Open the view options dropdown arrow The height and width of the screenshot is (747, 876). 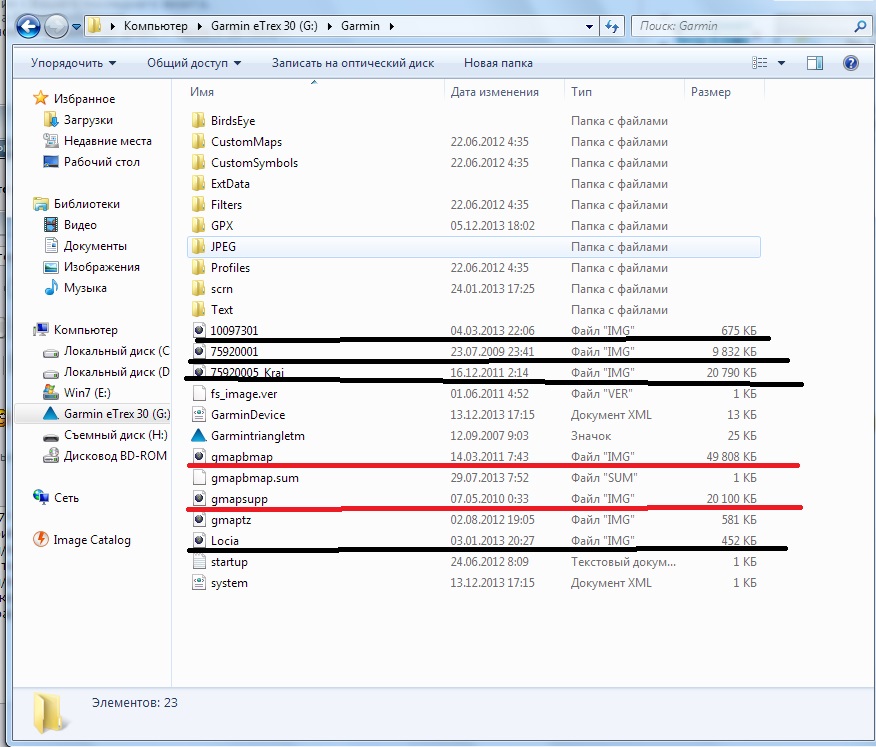pos(782,63)
